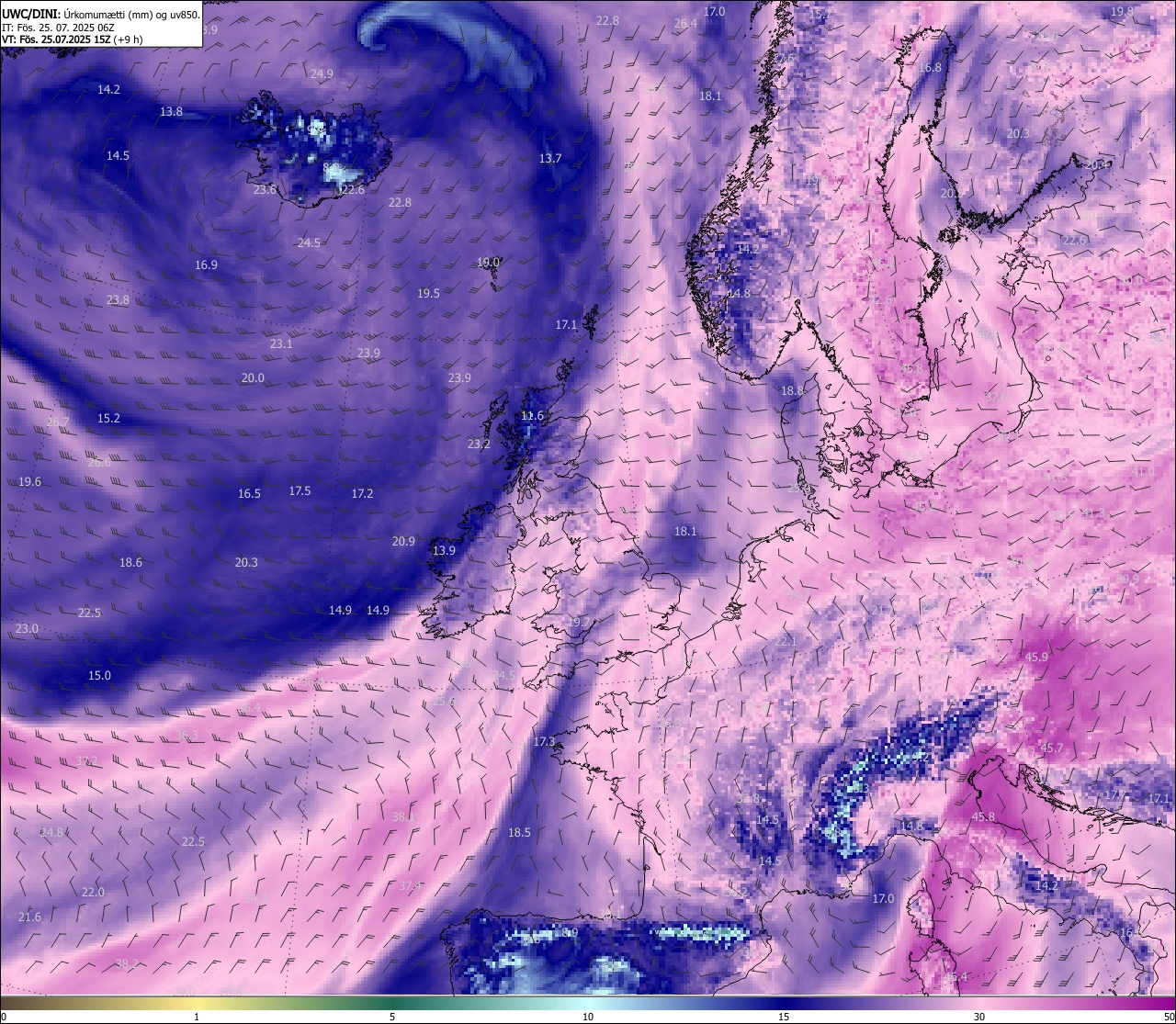Click the 16.9 value southwest of Iceland
Viewport: 1176px width, 1024px height.
click(x=206, y=264)
